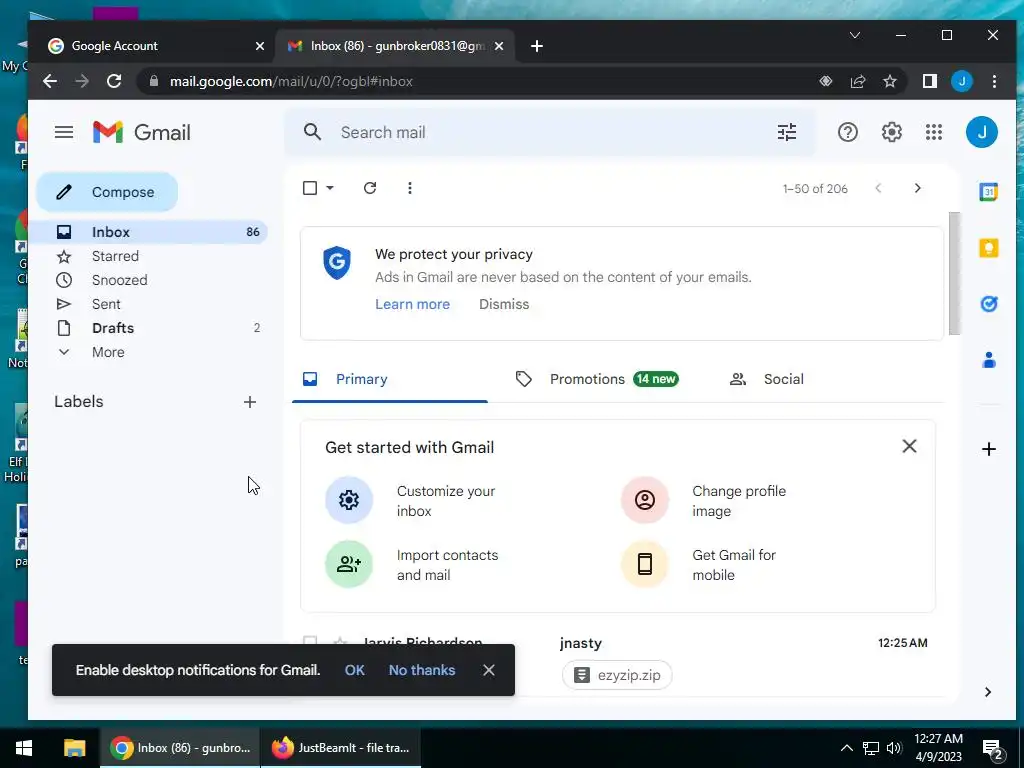Close the desktop notifications prompt
The height and width of the screenshot is (768, 1024).
coord(488,670)
